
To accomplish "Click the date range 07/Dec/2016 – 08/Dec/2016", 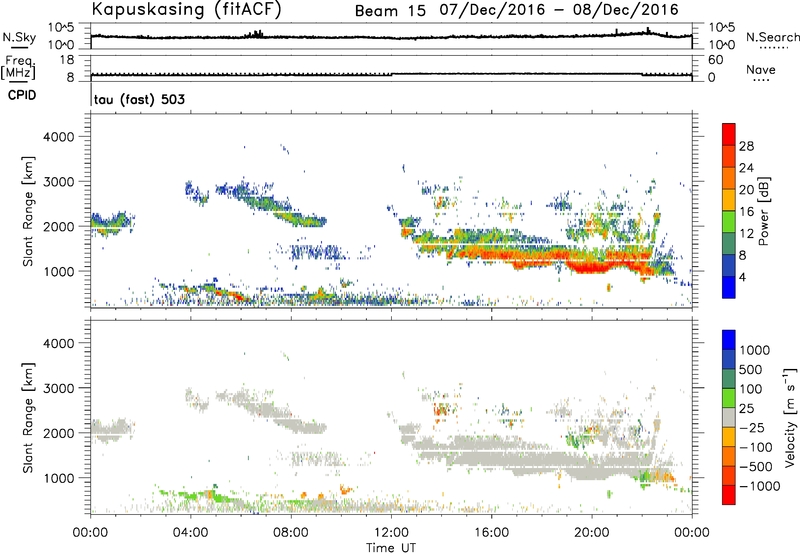I will pyautogui.click(x=559, y=10).
